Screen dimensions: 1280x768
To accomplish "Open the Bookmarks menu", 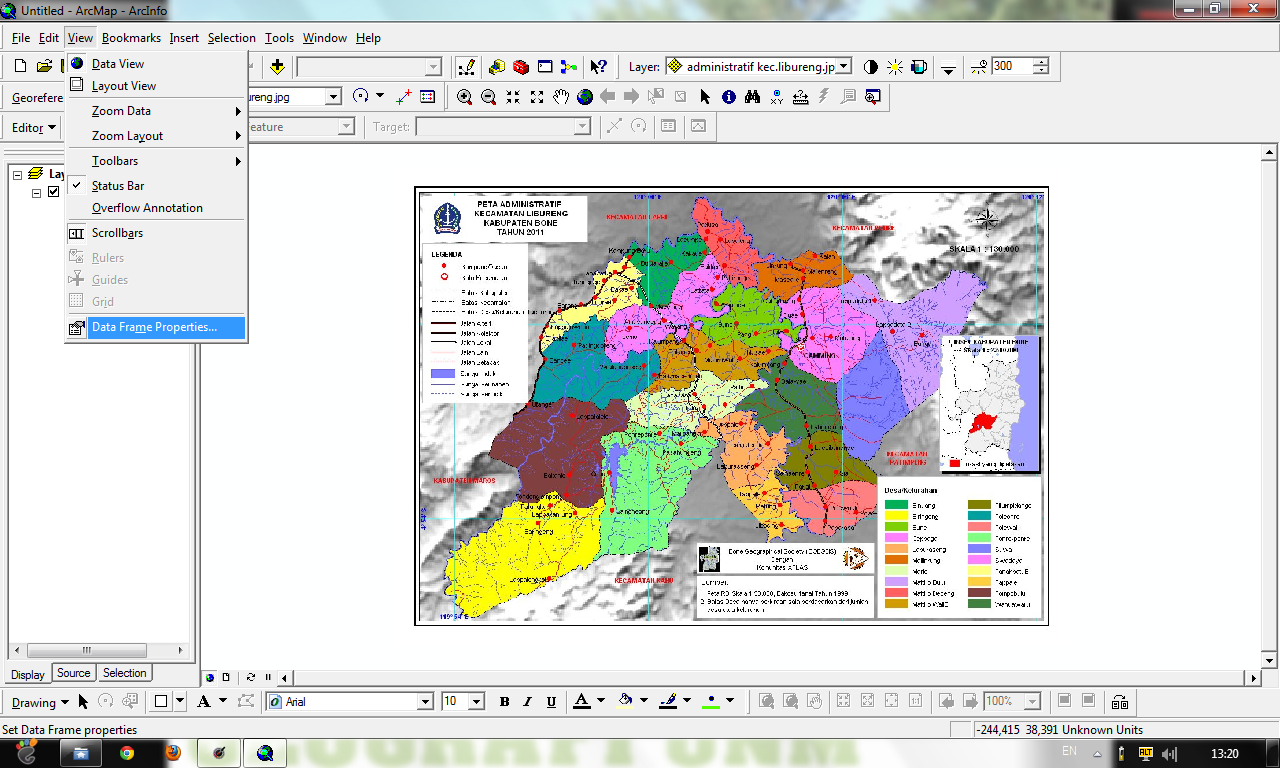I will pyautogui.click(x=131, y=38).
